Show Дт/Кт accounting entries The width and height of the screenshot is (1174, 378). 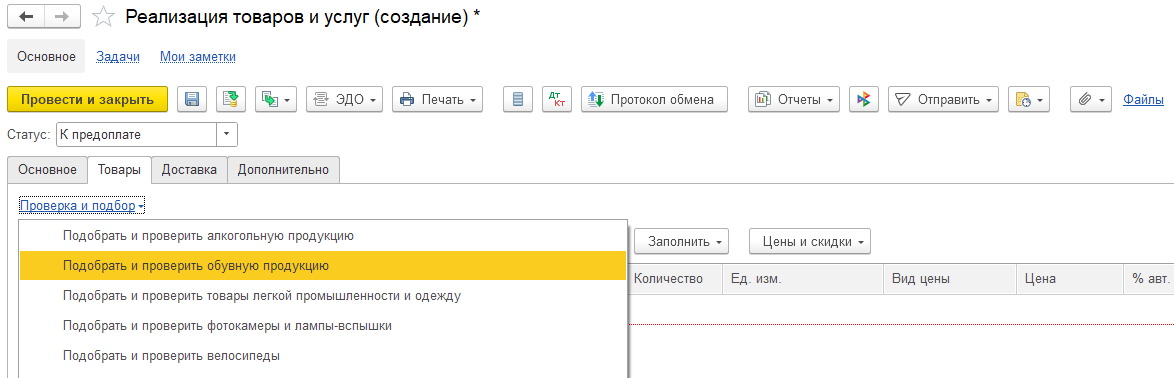click(556, 99)
